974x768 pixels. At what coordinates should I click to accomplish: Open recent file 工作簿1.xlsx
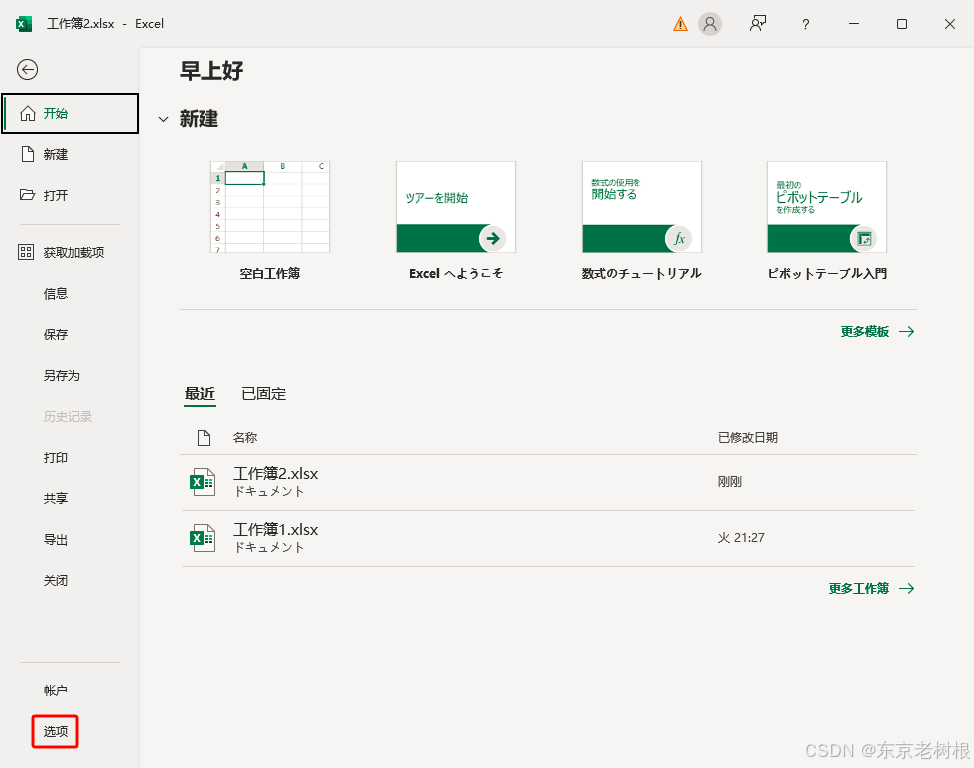[548, 538]
